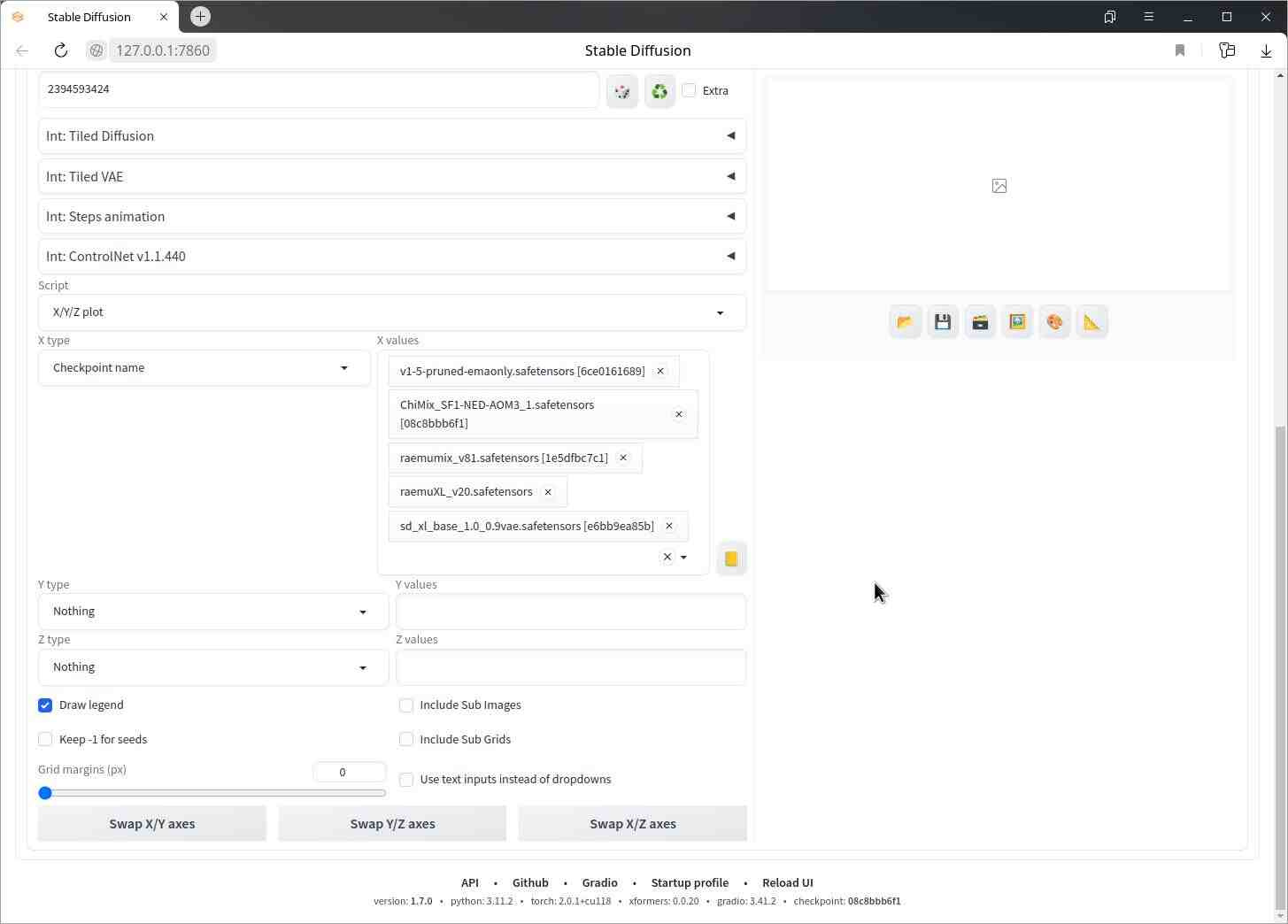Open the output images folder icon
The height and width of the screenshot is (924, 1288).
[905, 322]
